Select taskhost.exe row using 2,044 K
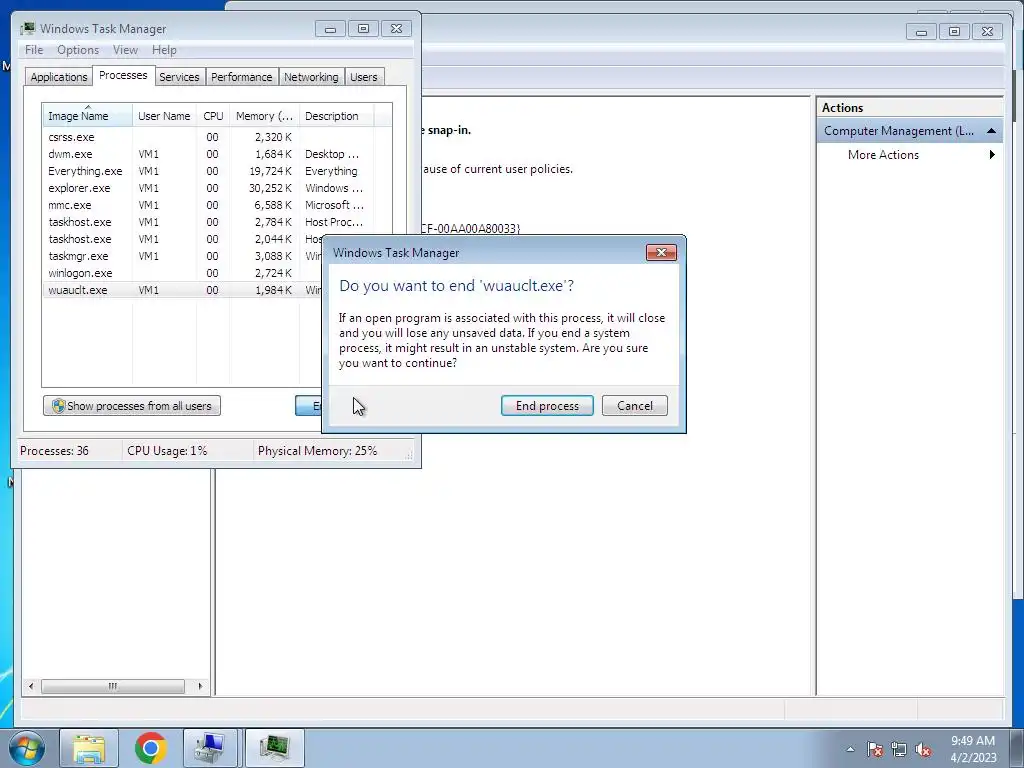Screen dimensions: 1024x768 tap(182, 239)
